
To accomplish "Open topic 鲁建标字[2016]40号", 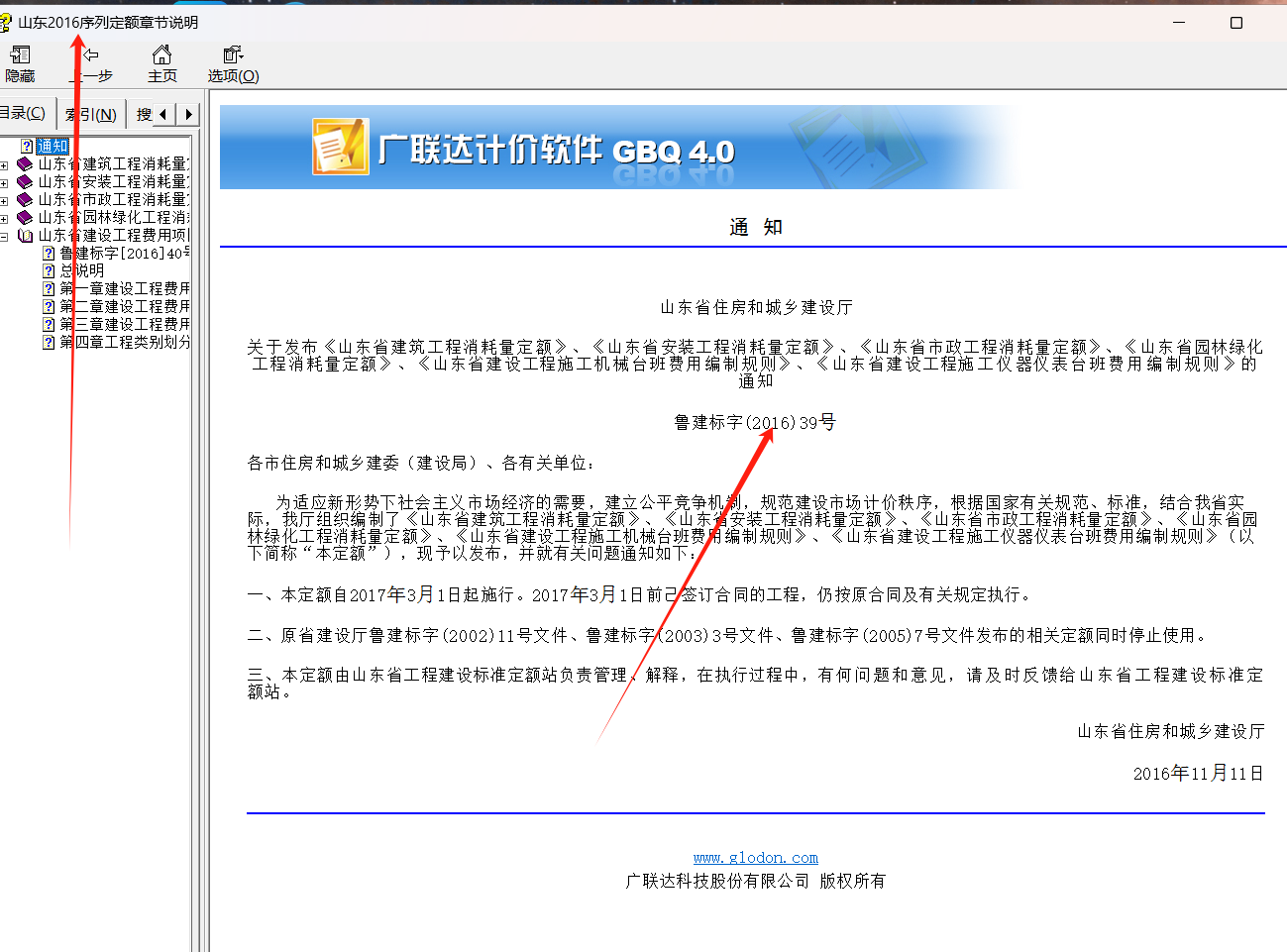I will point(124,254).
